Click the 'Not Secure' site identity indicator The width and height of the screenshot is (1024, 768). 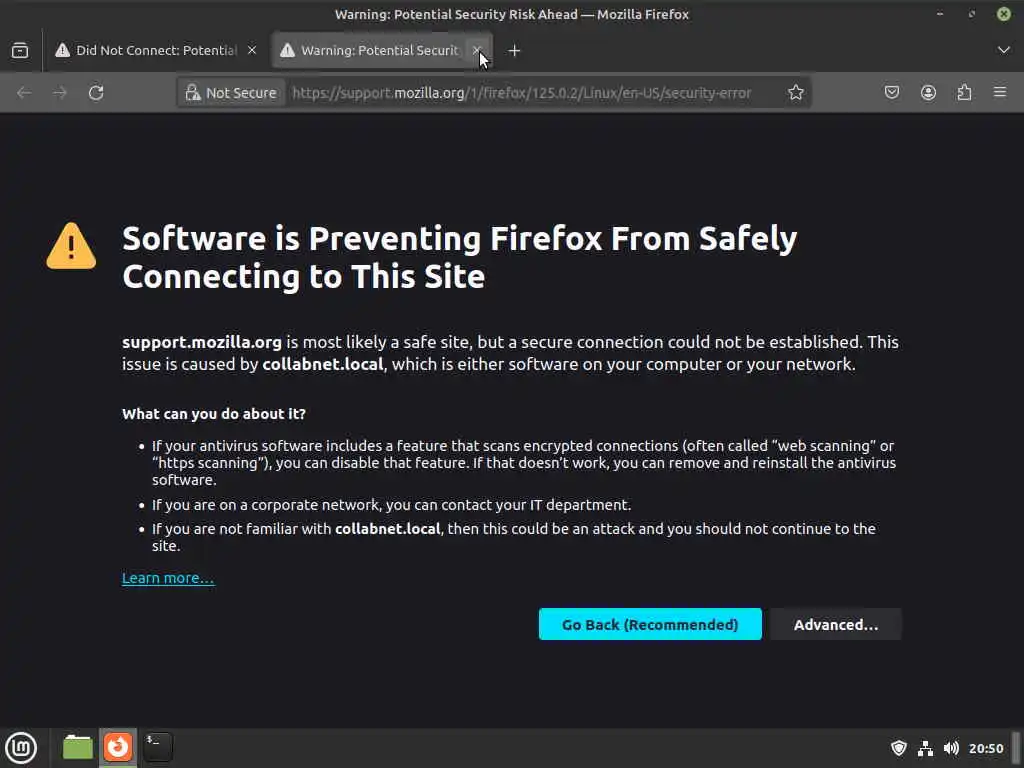tap(231, 93)
